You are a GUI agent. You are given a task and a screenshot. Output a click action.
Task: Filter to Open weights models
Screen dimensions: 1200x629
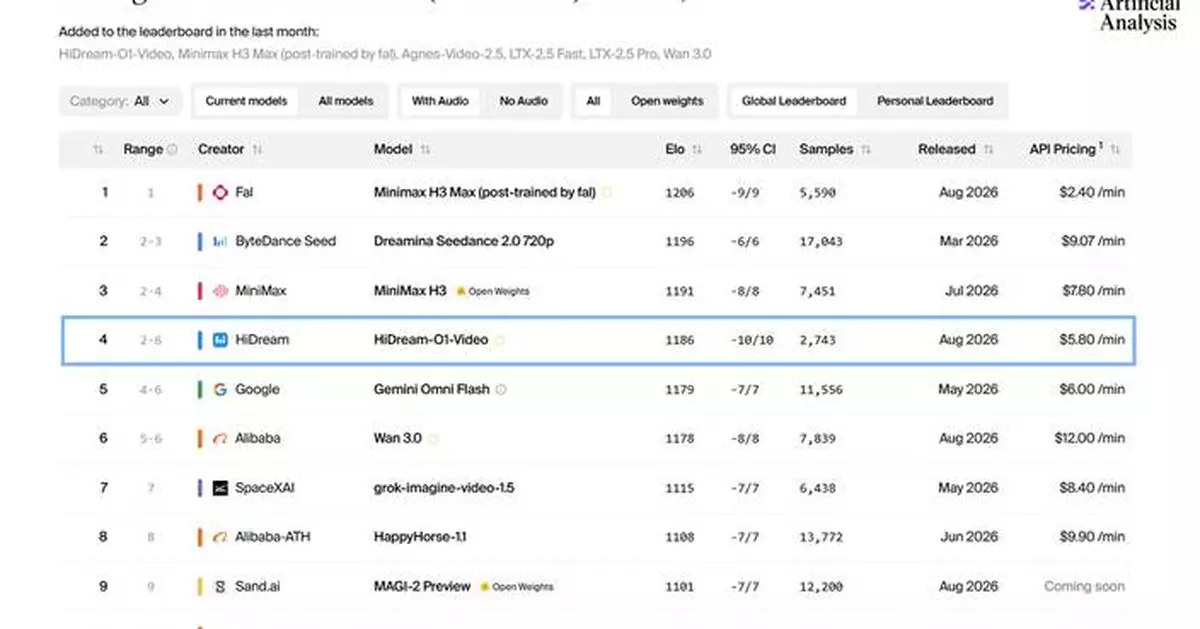667,101
